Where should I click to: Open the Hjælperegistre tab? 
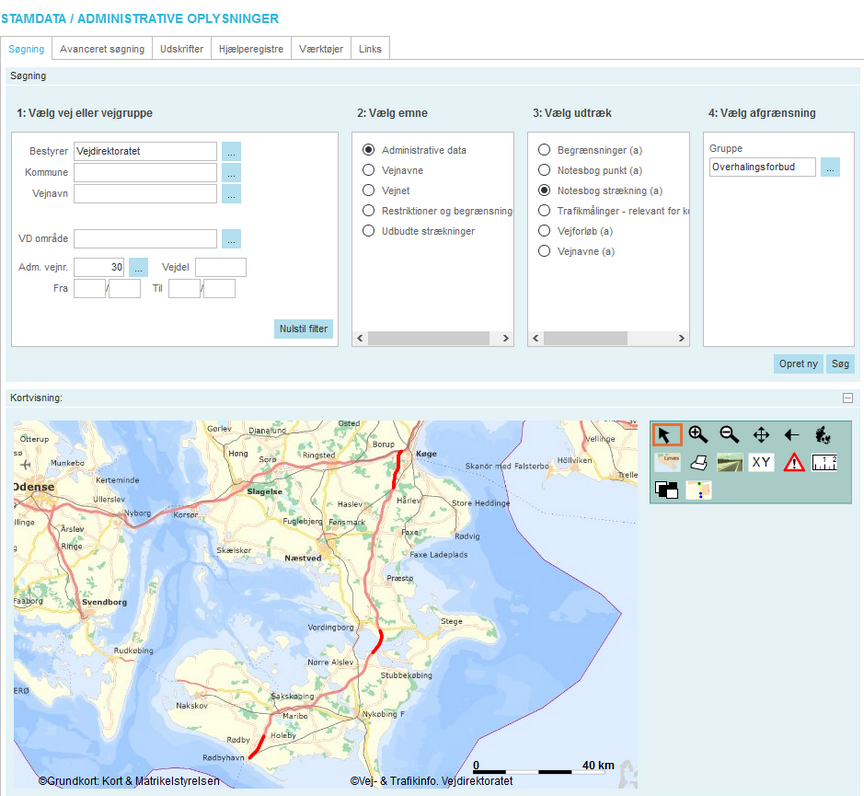(251, 49)
